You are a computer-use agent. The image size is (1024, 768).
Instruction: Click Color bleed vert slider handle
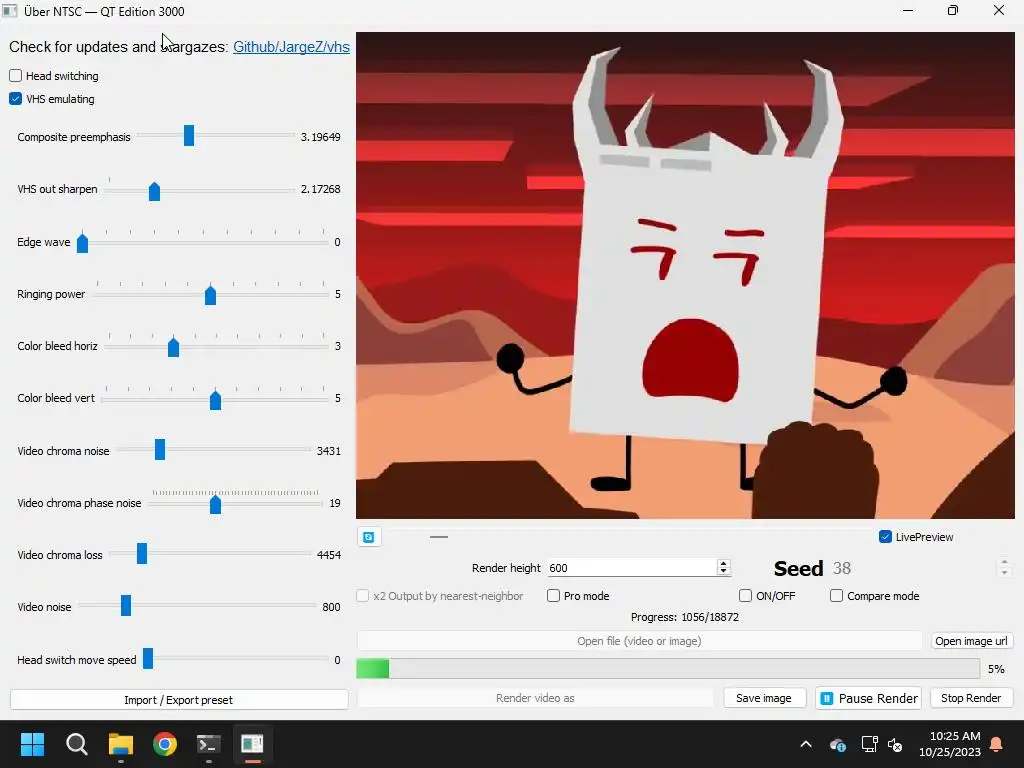216,399
